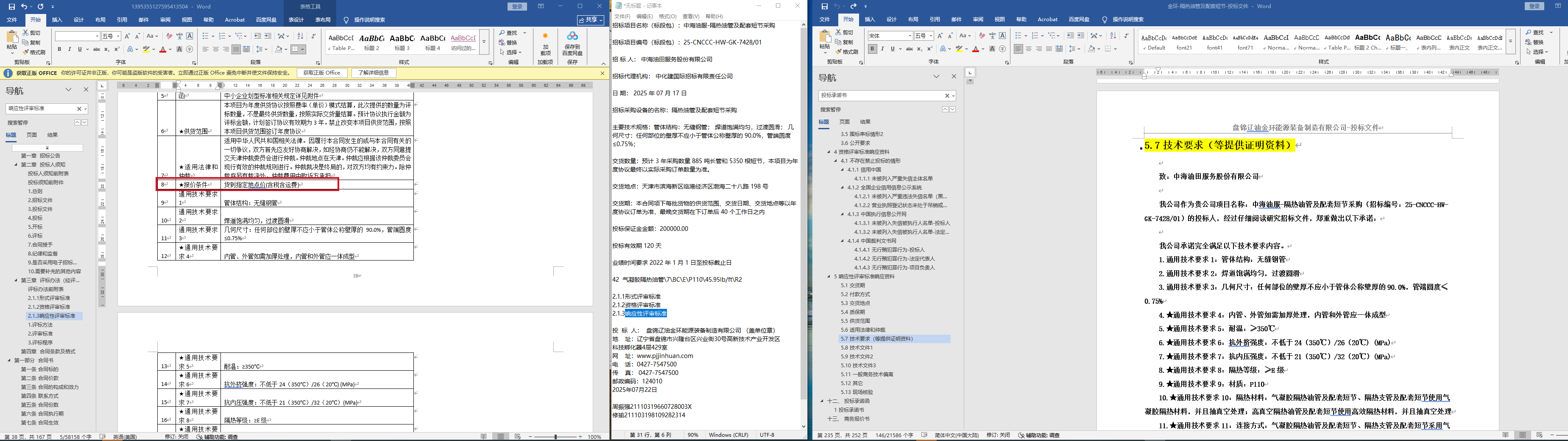Collapse 第二章 投标人须知 in the left navigation tree

pos(17,165)
